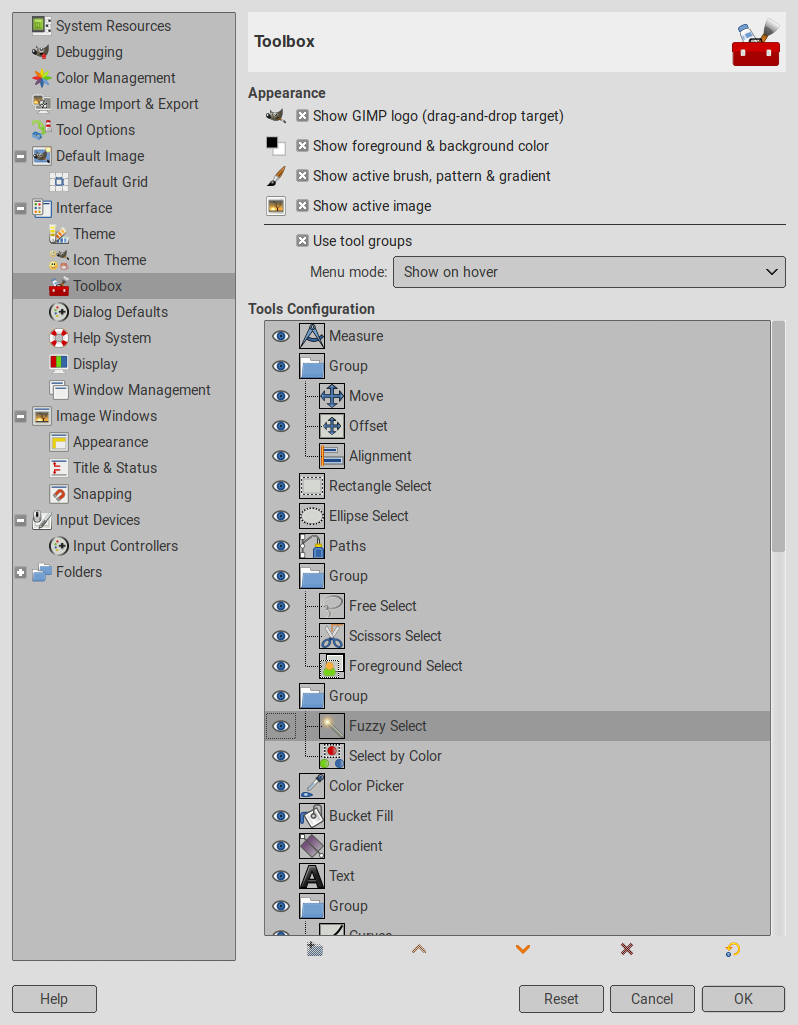Click the Scissors Select tool icon

tap(332, 637)
